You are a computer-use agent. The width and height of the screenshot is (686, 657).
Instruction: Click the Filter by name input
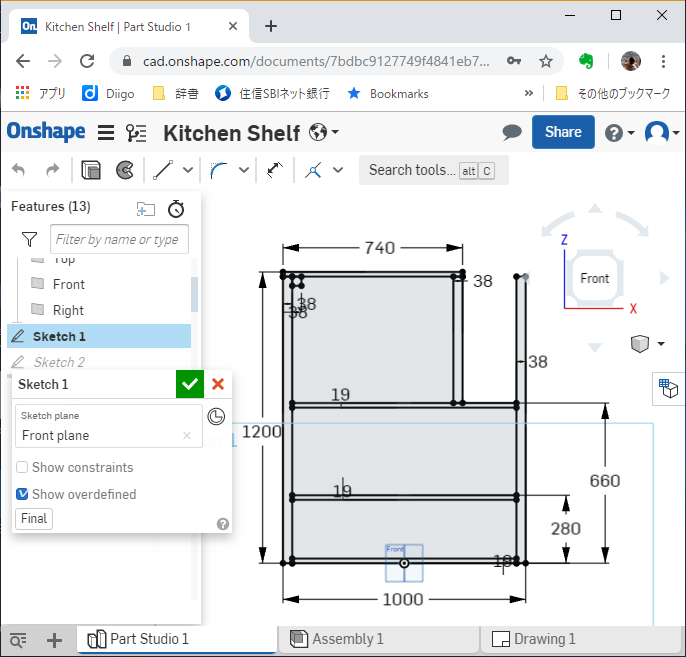(x=119, y=239)
